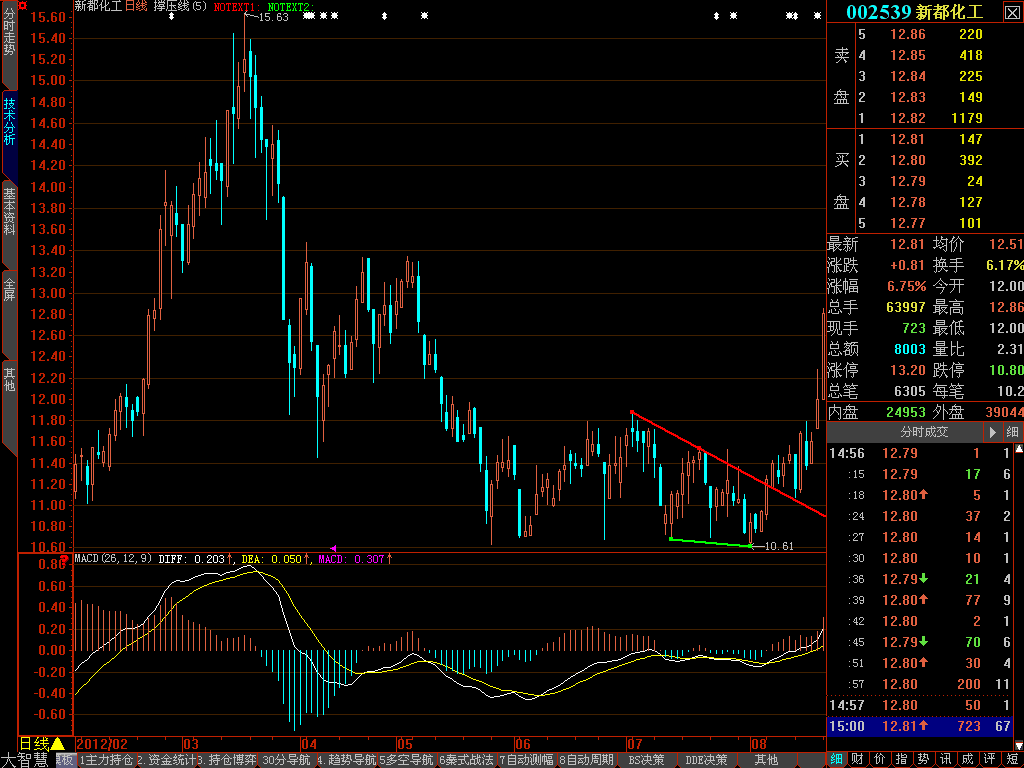This screenshot has height=768, width=1024.
Task: Select the 讯 tab at bottom right
Action: pyautogui.click(x=945, y=760)
